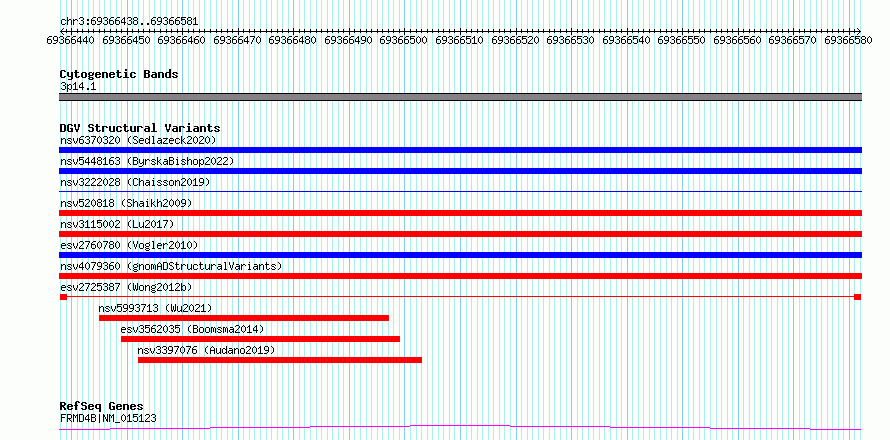Click ruler coordinate 69366520
This screenshot has width=890, height=440.
[515, 40]
